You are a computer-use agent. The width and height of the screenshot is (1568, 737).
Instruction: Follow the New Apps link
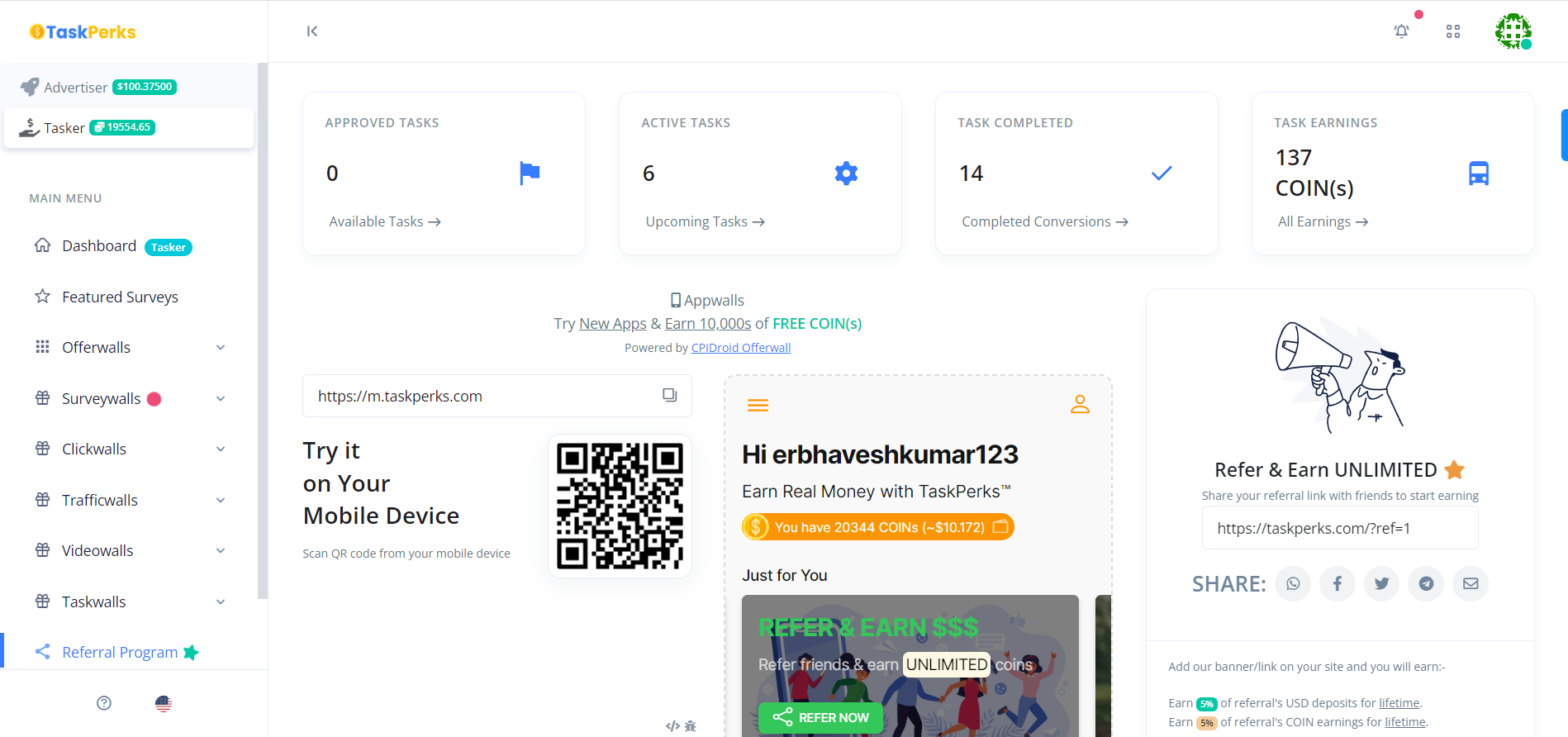pos(613,323)
